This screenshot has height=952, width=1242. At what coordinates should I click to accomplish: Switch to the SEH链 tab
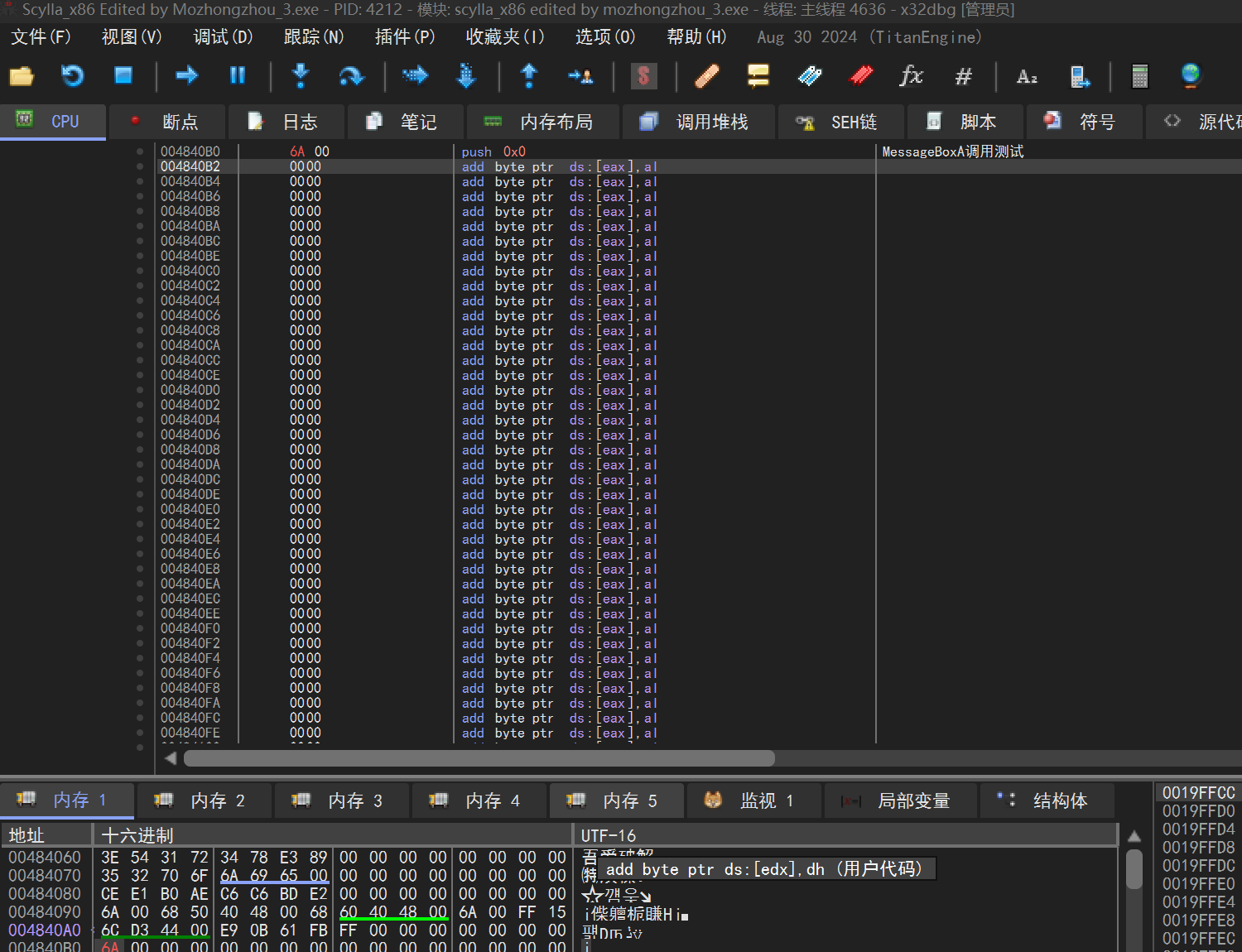click(x=840, y=122)
